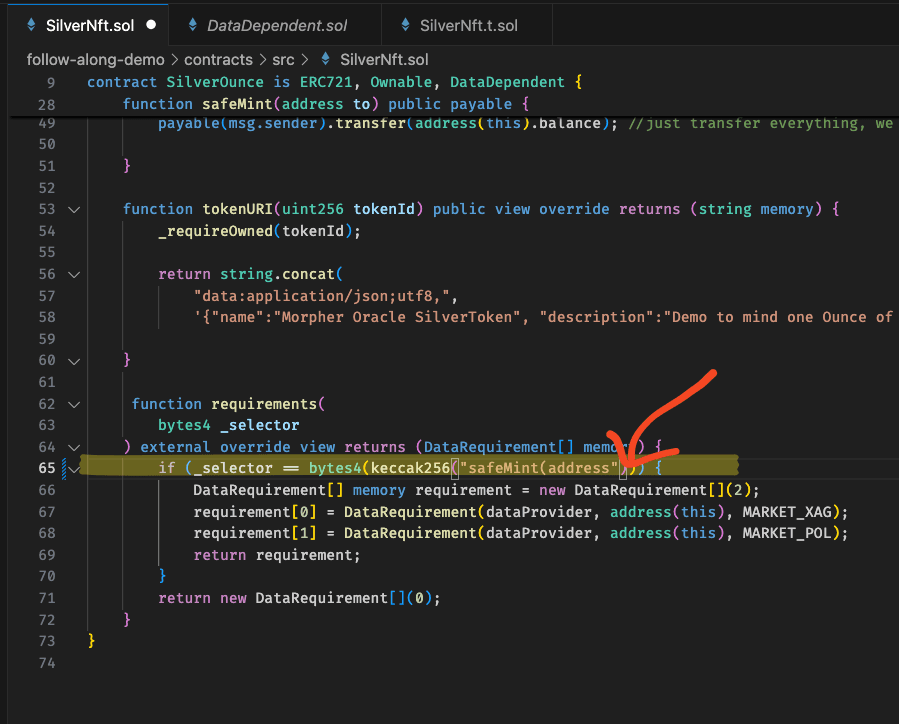Click the fold chevron at line 64
Image resolution: width=899 pixels, height=724 pixels.
point(74,448)
